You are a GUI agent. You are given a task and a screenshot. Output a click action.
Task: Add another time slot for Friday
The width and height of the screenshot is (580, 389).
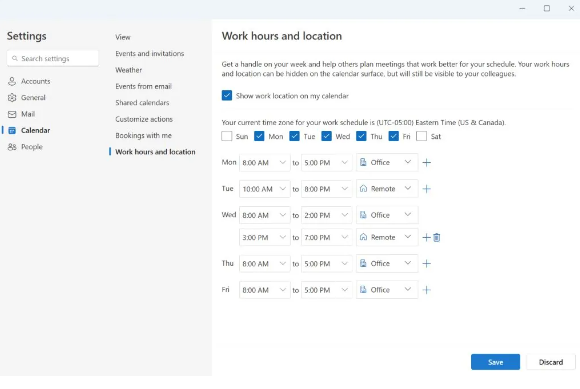(x=426, y=290)
